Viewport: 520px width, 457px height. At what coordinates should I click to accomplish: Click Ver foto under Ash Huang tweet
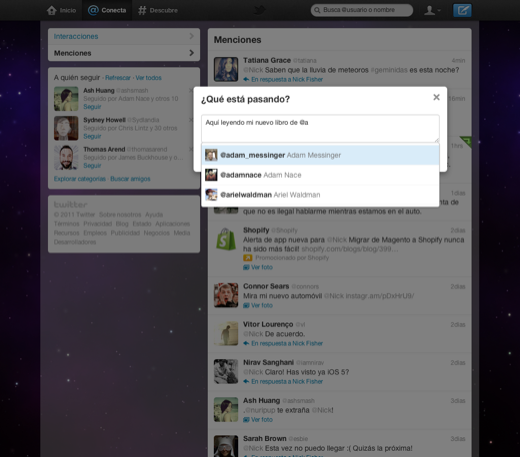262,419
